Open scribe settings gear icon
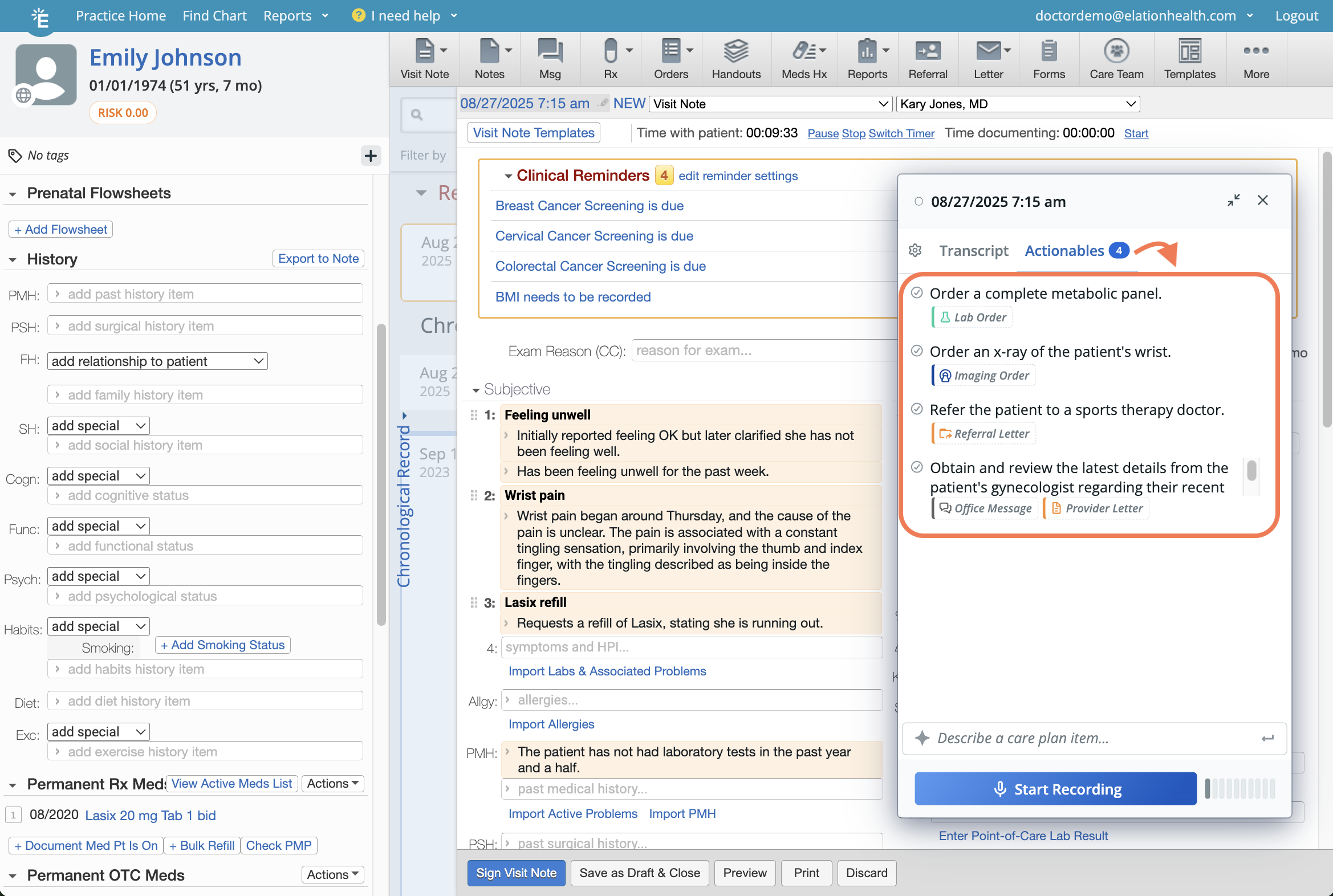This screenshot has width=1333, height=896. pos(915,250)
